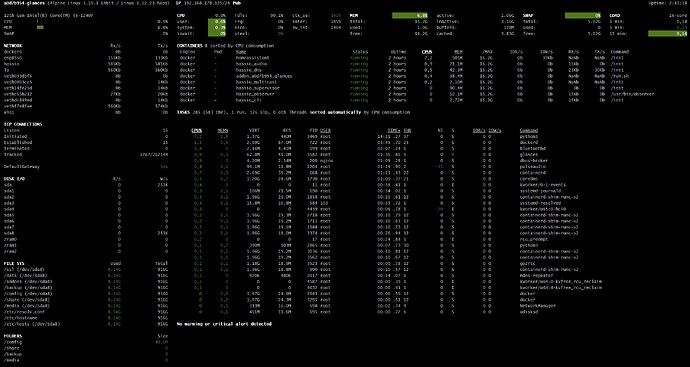This screenshot has width=690, height=367.
Task: Click the MEM% column header in the process list
Action: [223, 130]
